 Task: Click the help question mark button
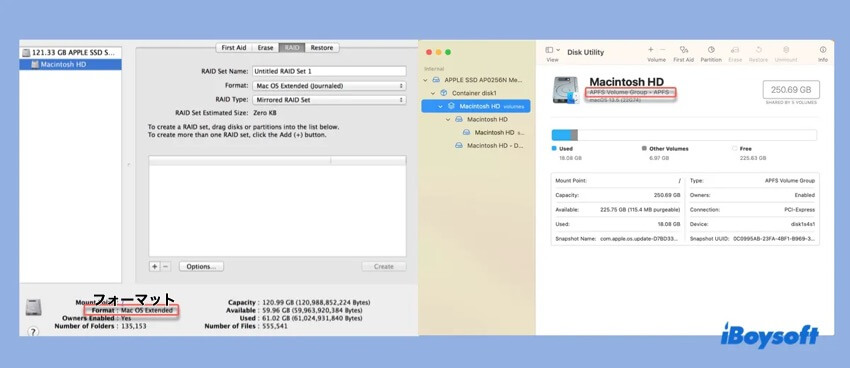33,331
